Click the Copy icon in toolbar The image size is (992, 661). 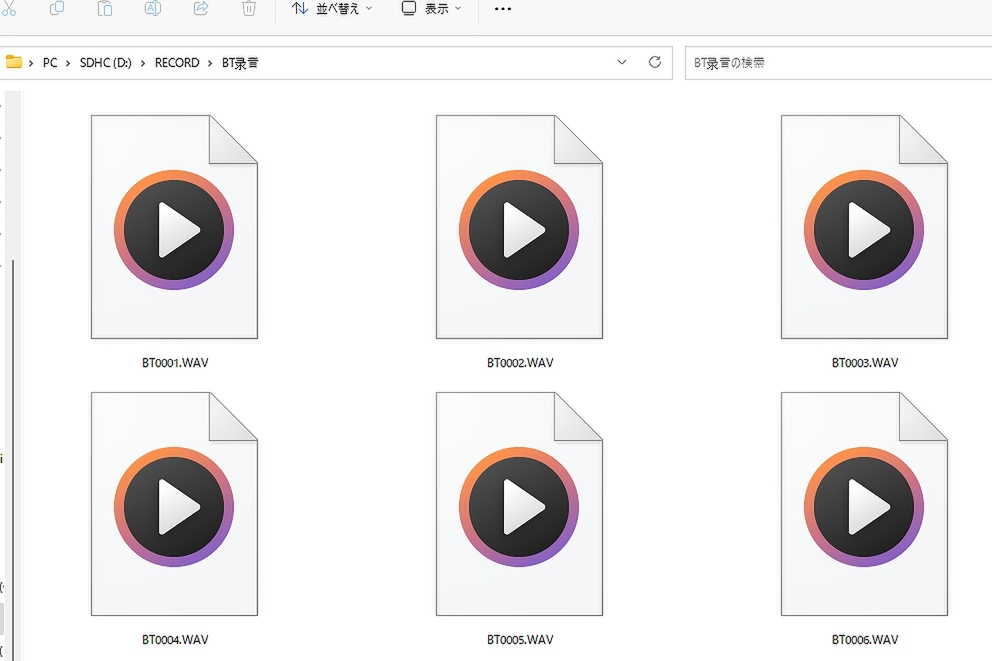point(57,8)
